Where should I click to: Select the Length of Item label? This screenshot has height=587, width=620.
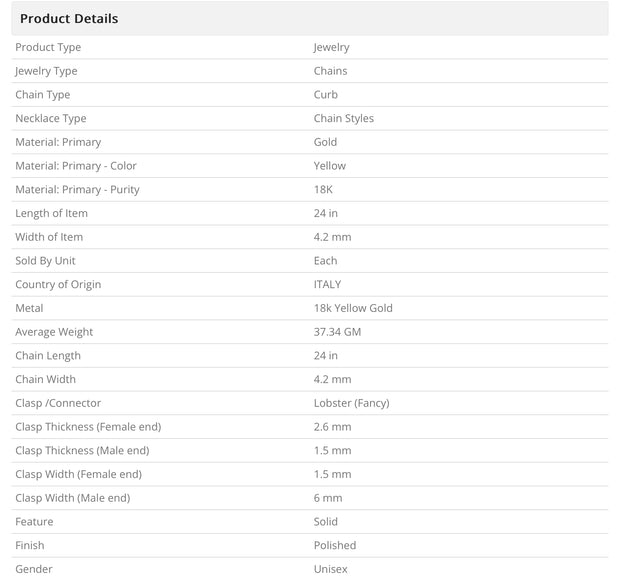tap(51, 213)
